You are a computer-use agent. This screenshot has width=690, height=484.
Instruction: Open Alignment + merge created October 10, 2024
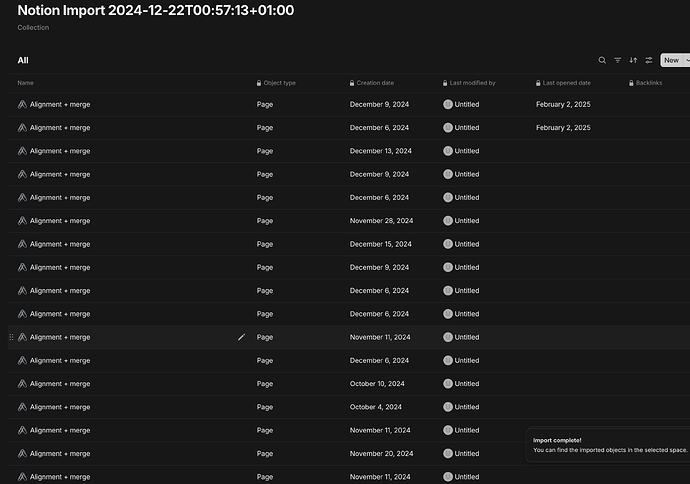click(x=60, y=384)
